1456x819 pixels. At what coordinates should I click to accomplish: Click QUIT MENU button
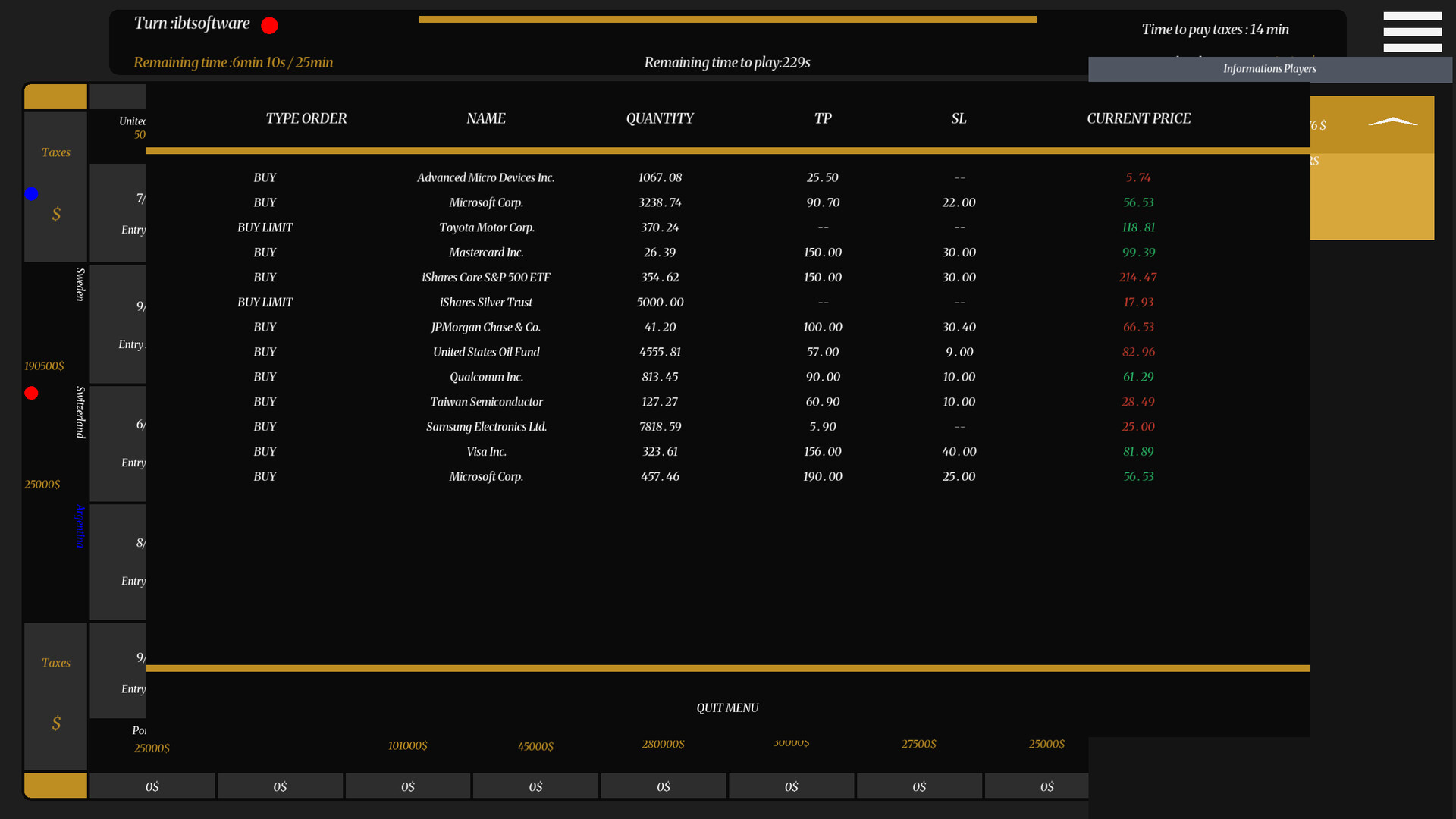pos(727,708)
